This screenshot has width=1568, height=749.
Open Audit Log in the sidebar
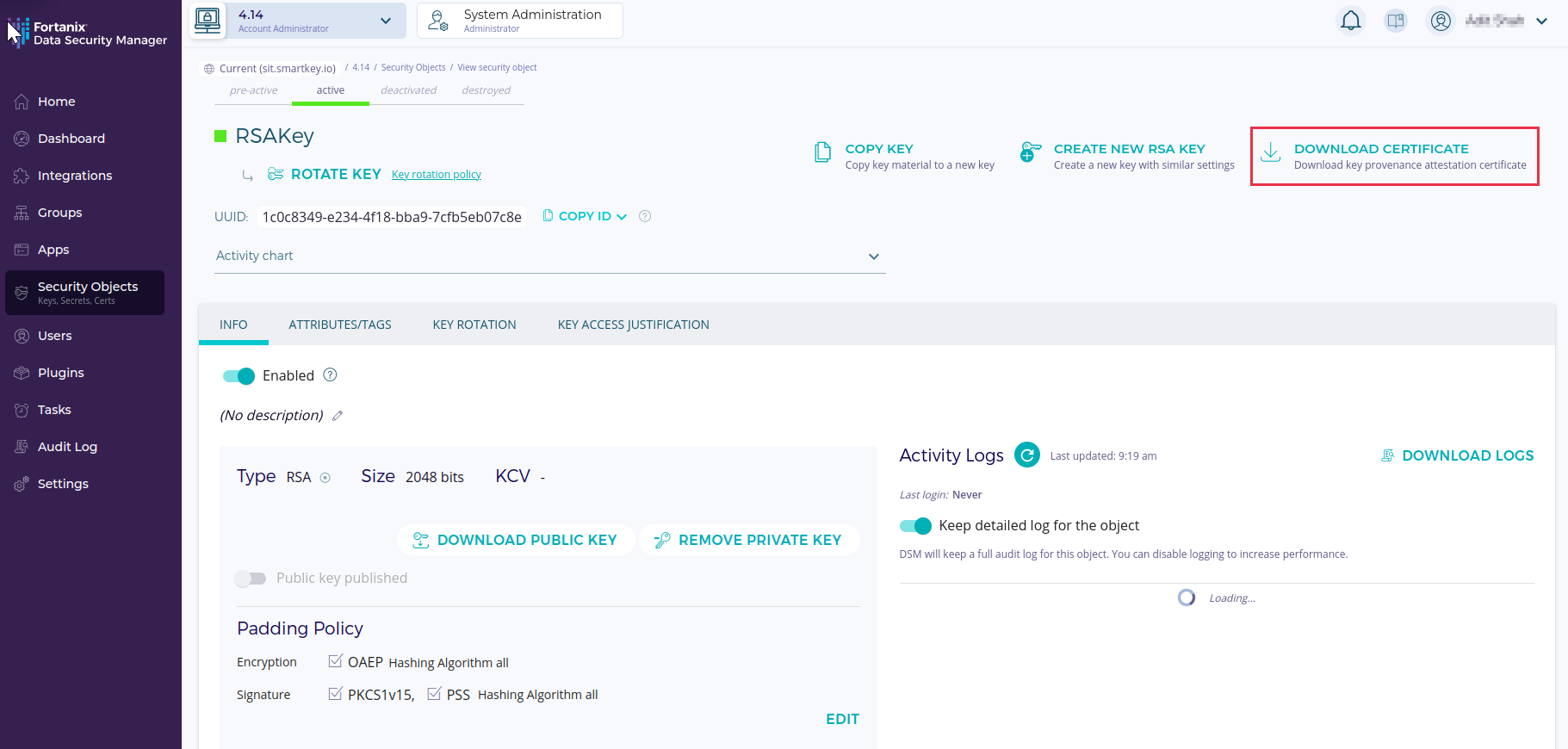click(x=67, y=447)
